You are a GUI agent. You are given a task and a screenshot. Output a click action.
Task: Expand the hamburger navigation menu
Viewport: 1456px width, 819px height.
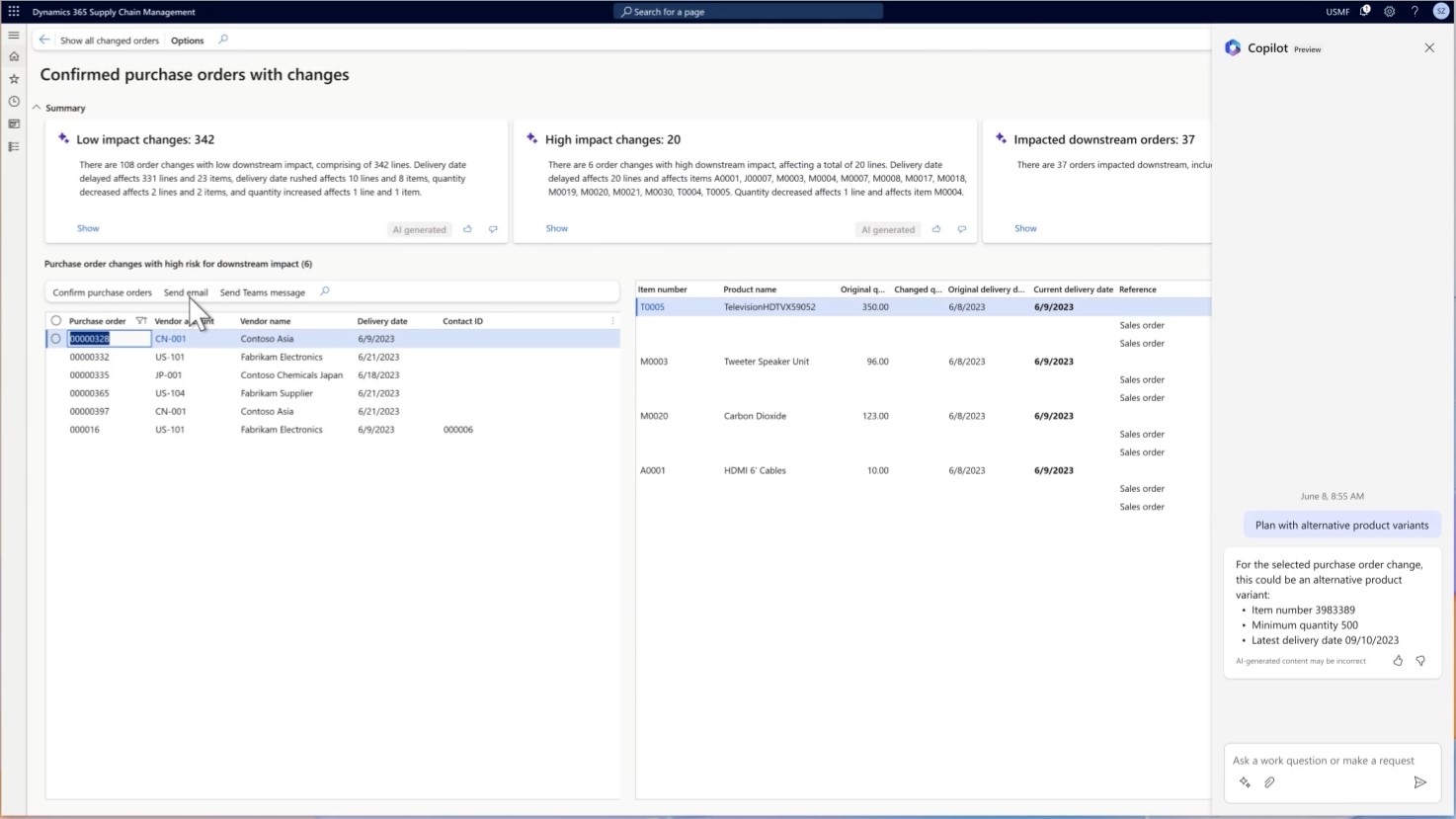[x=14, y=35]
